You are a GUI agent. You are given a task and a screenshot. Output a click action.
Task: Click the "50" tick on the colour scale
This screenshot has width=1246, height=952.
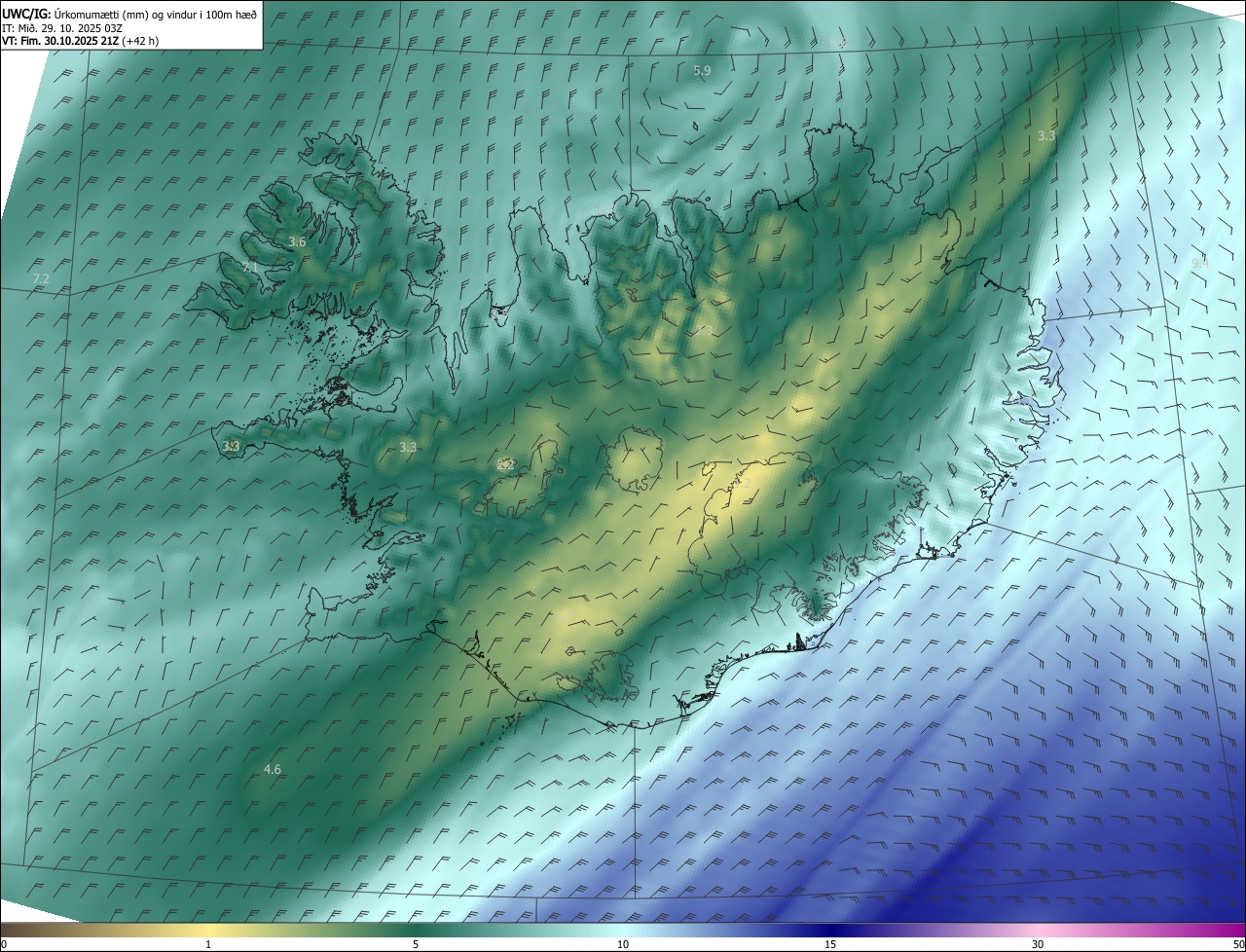tap(1238, 945)
